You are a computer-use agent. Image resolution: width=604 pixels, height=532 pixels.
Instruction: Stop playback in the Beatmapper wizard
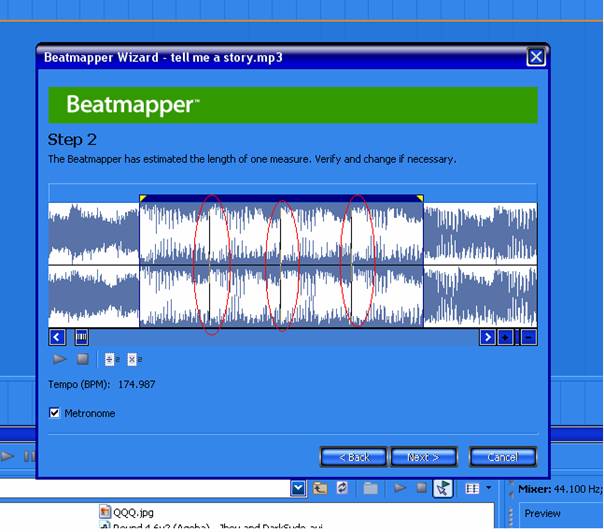pyautogui.click(x=83, y=359)
